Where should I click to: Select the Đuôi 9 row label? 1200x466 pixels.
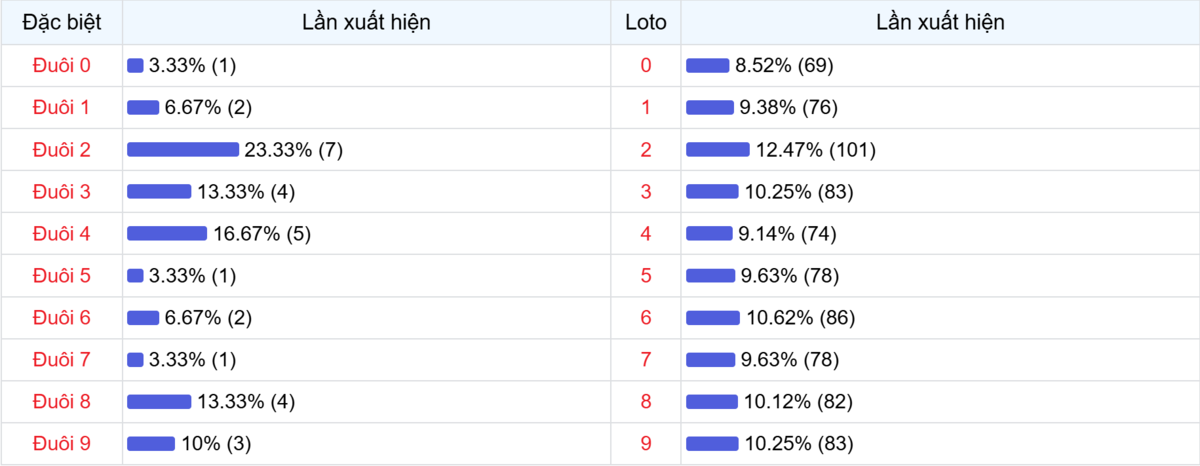61,443
